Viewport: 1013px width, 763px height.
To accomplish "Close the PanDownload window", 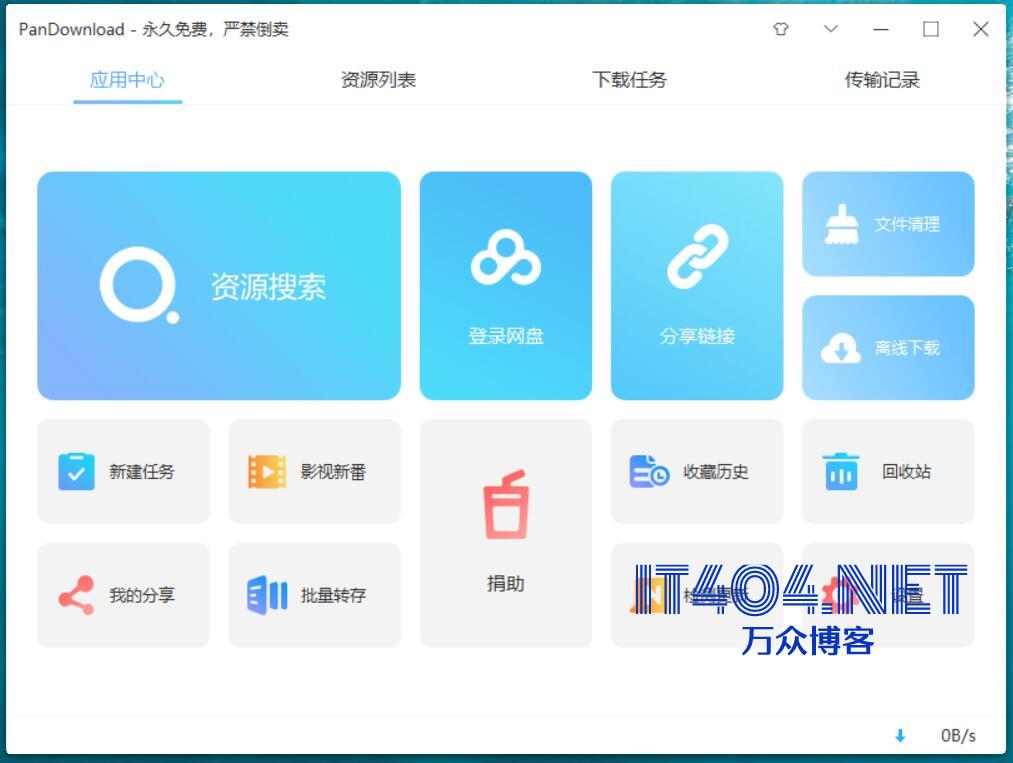I will click(x=981, y=29).
